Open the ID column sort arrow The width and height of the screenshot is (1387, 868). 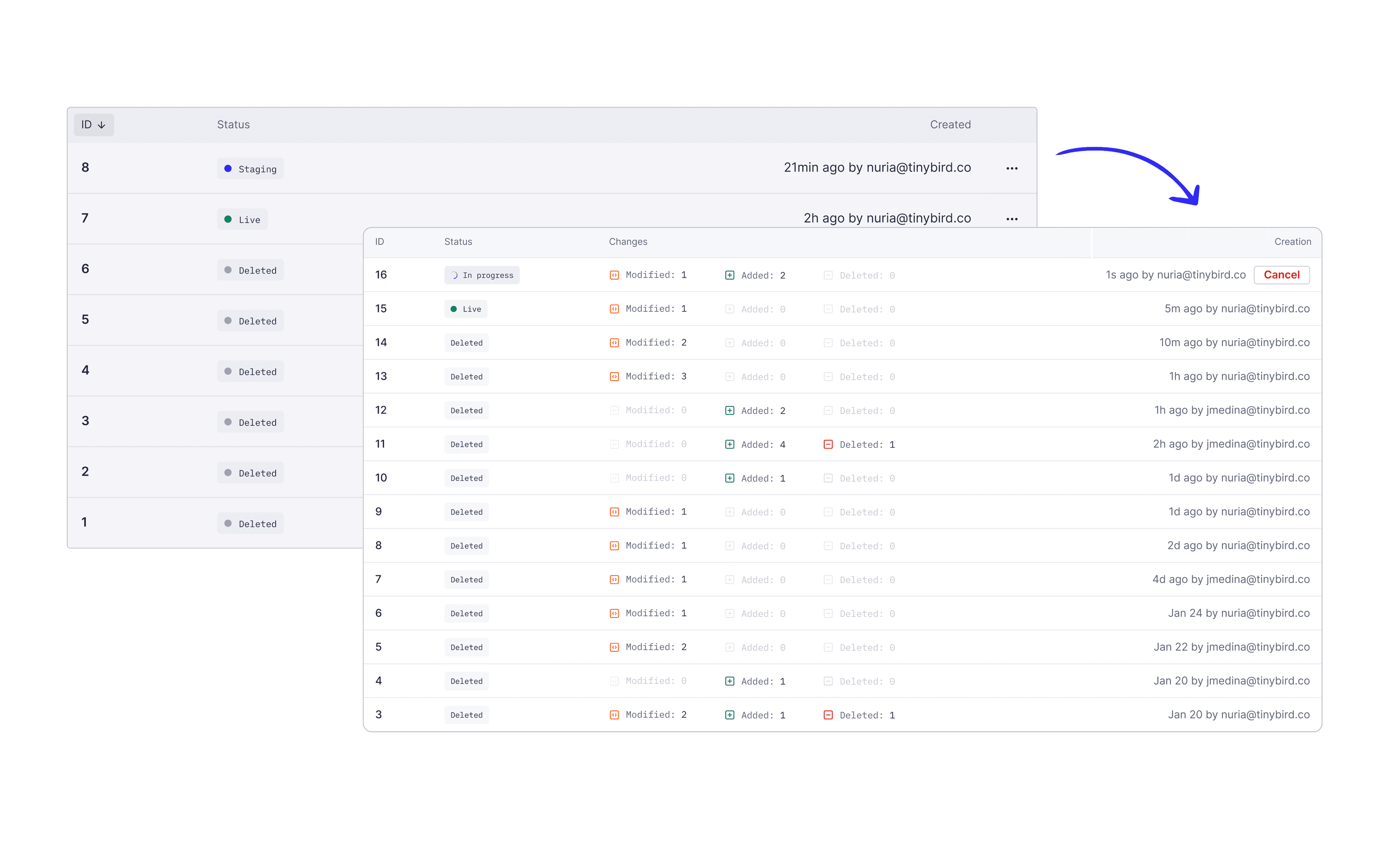pos(102,125)
